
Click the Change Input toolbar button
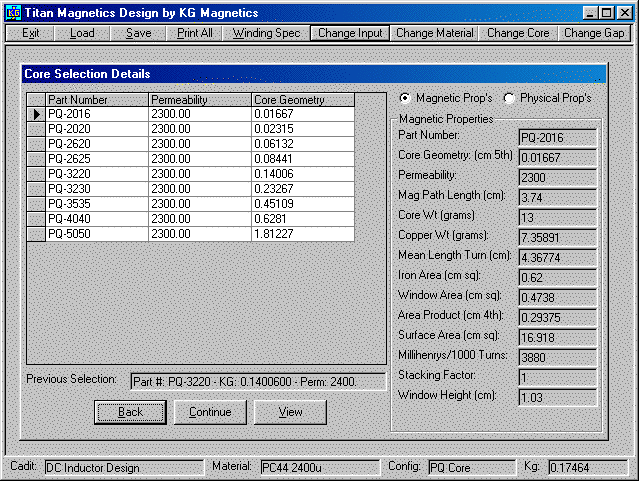pos(350,33)
